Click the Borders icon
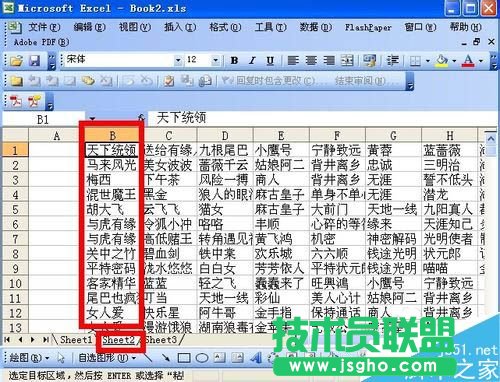 (x=415, y=61)
